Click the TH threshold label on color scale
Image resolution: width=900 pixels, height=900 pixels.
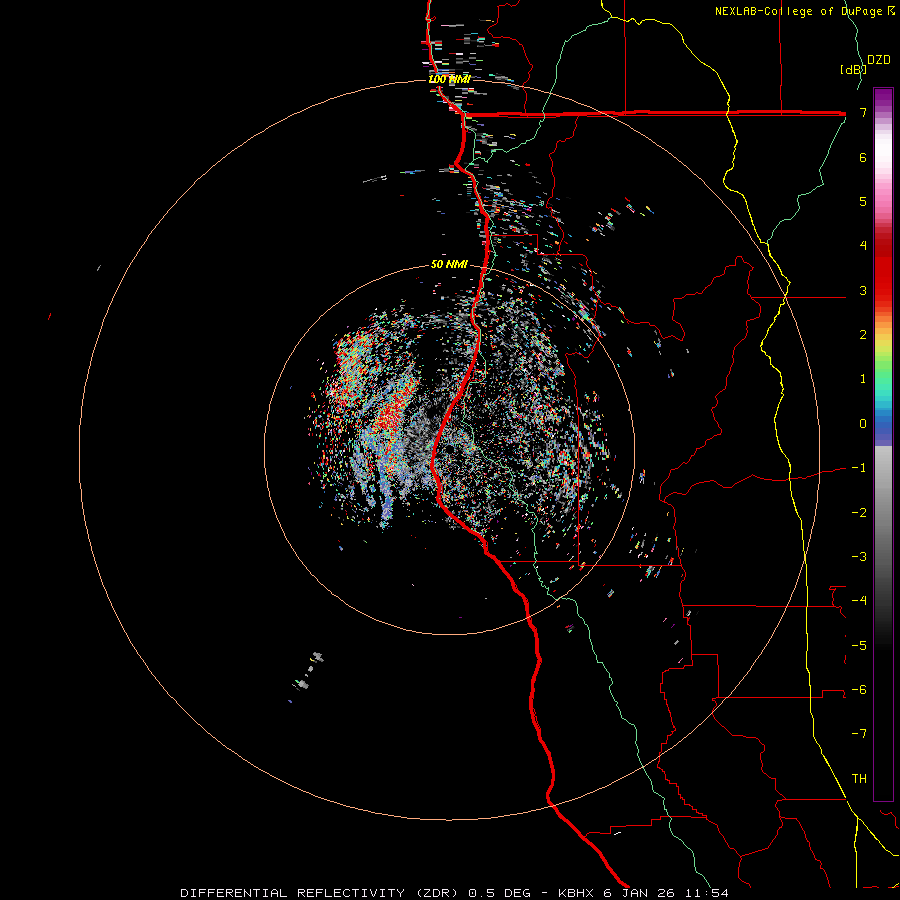point(859,778)
